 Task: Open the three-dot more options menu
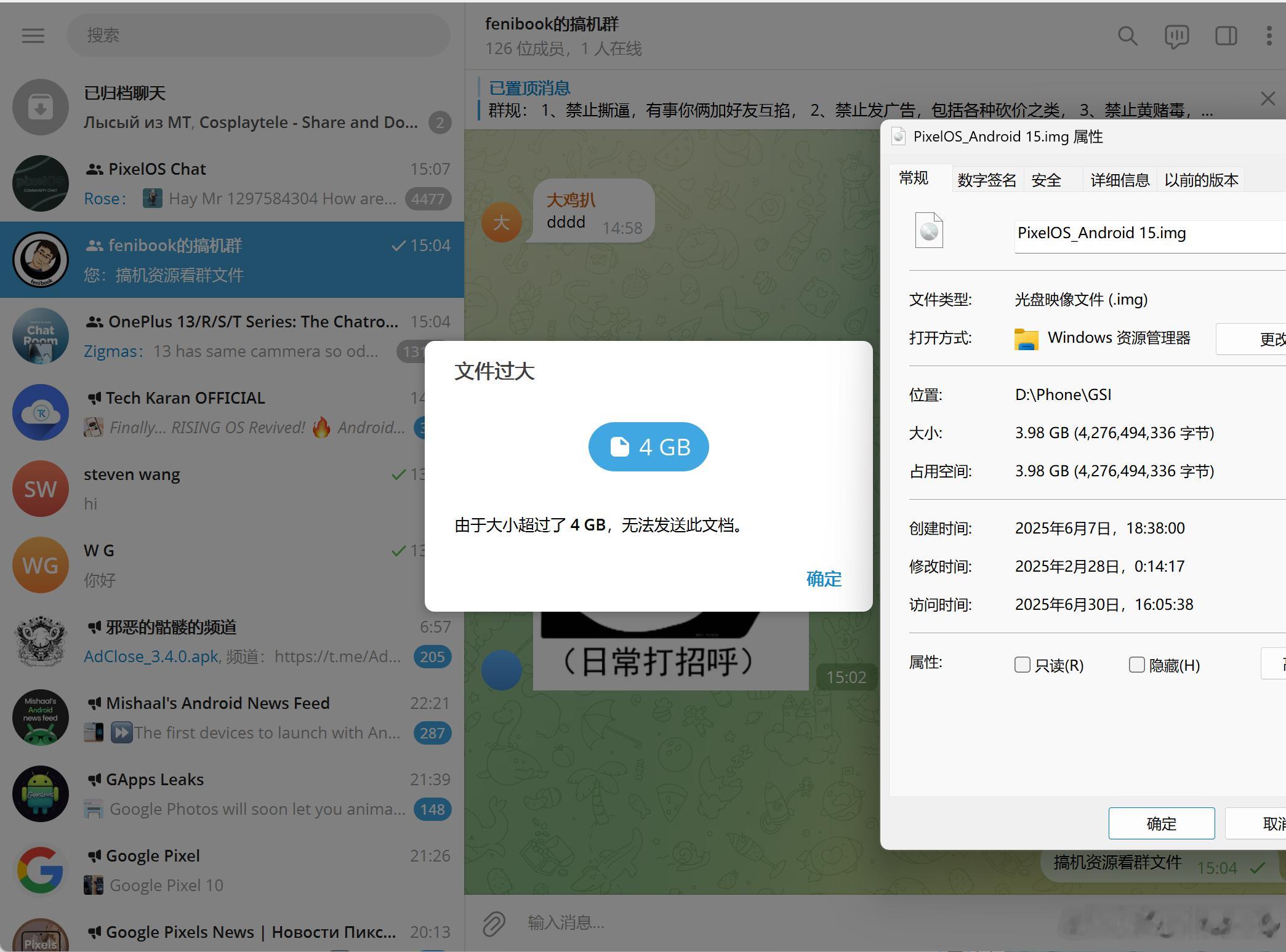tap(1269, 36)
